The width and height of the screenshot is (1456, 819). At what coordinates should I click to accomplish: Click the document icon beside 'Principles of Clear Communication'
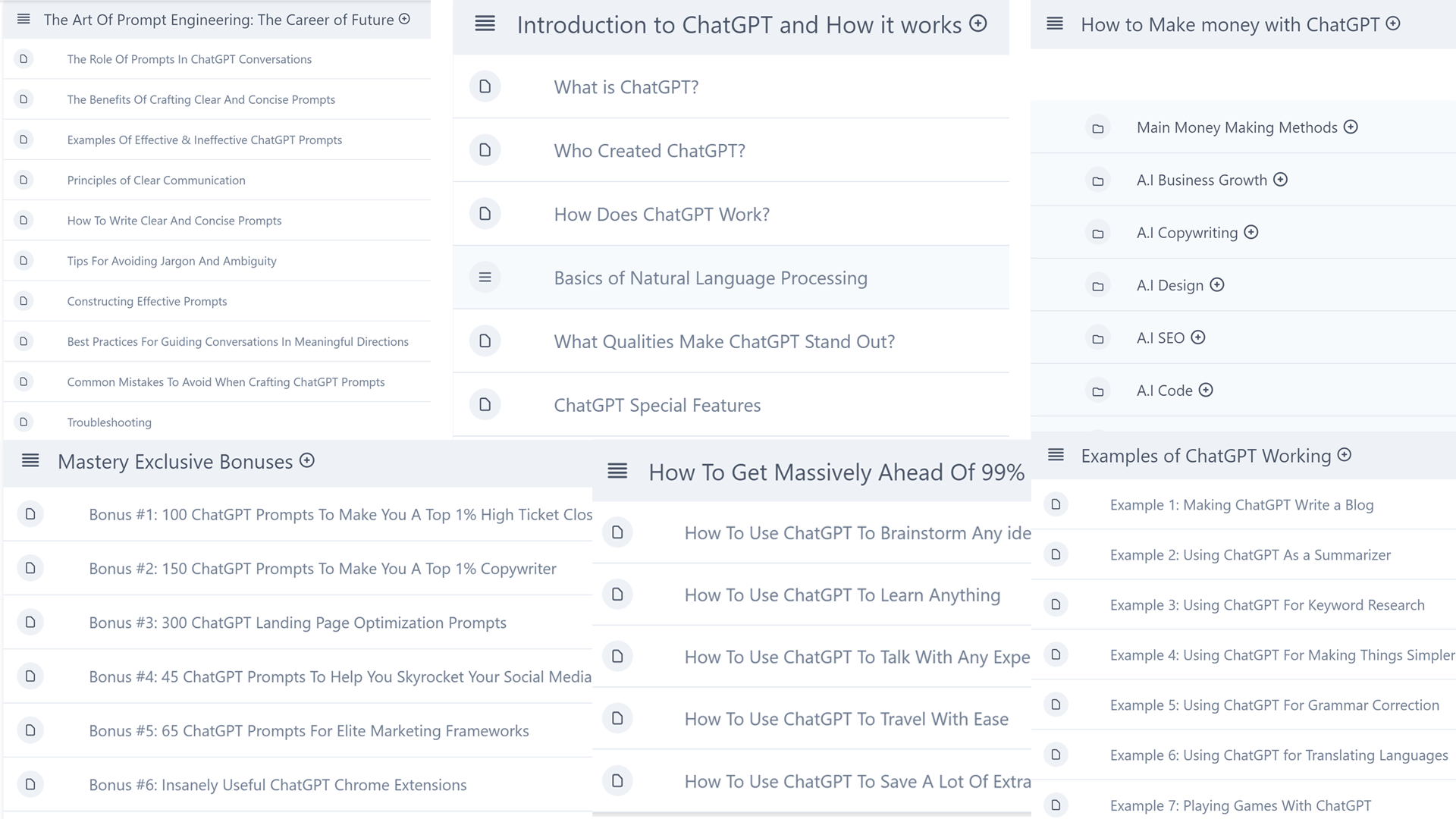coord(24,180)
